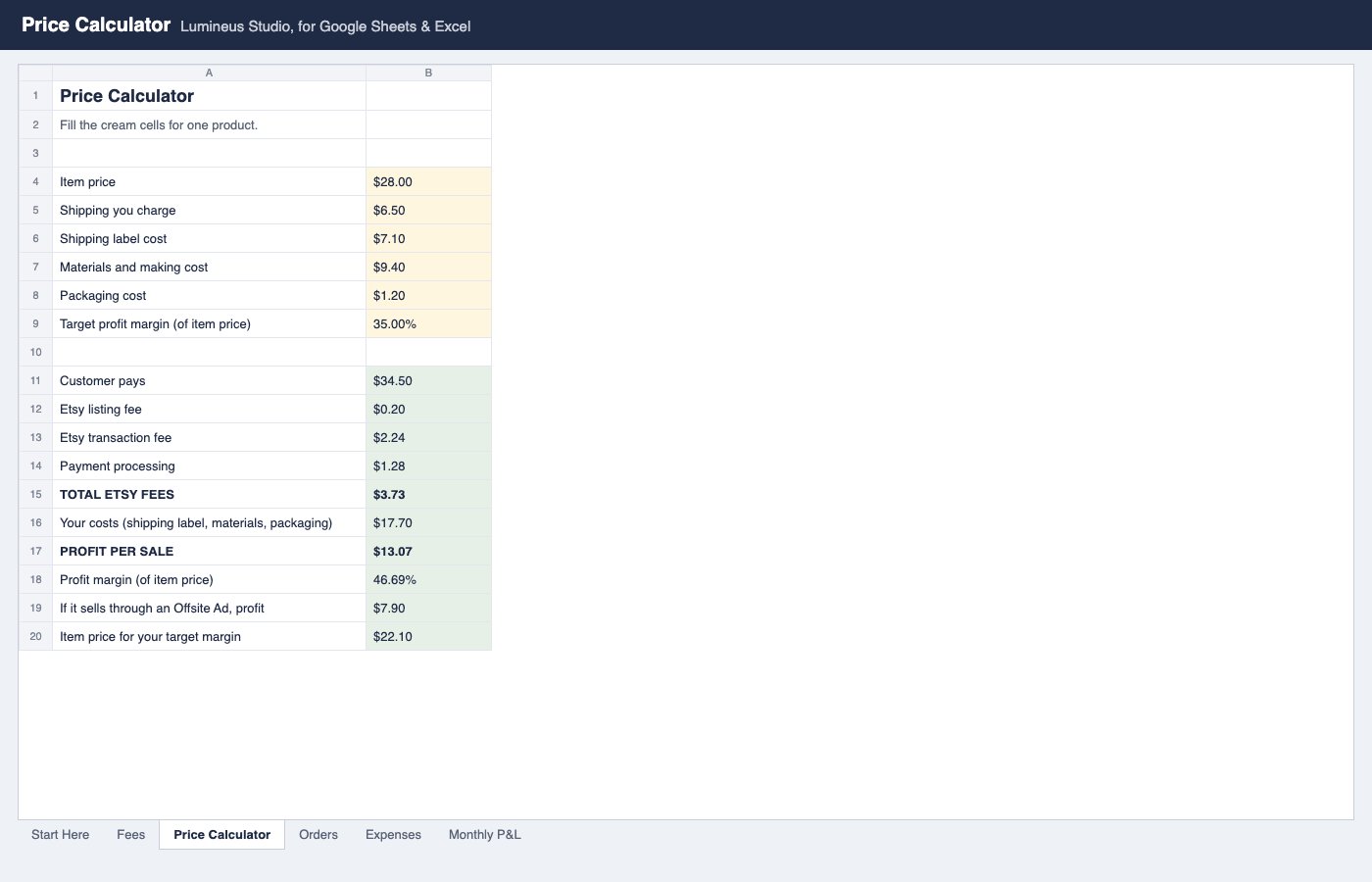
Task: Edit the Packaging cost value $1.20
Action: point(428,295)
